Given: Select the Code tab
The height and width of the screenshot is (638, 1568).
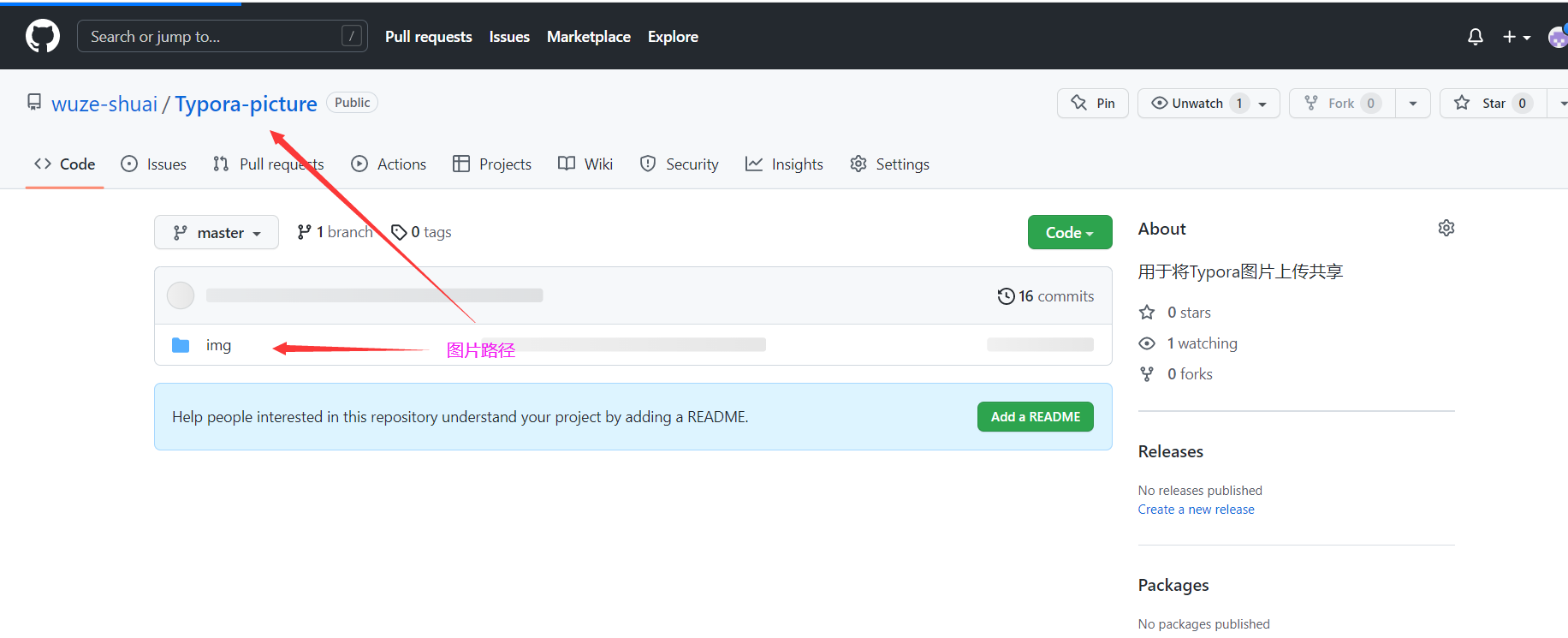Looking at the screenshot, I should coord(65,164).
